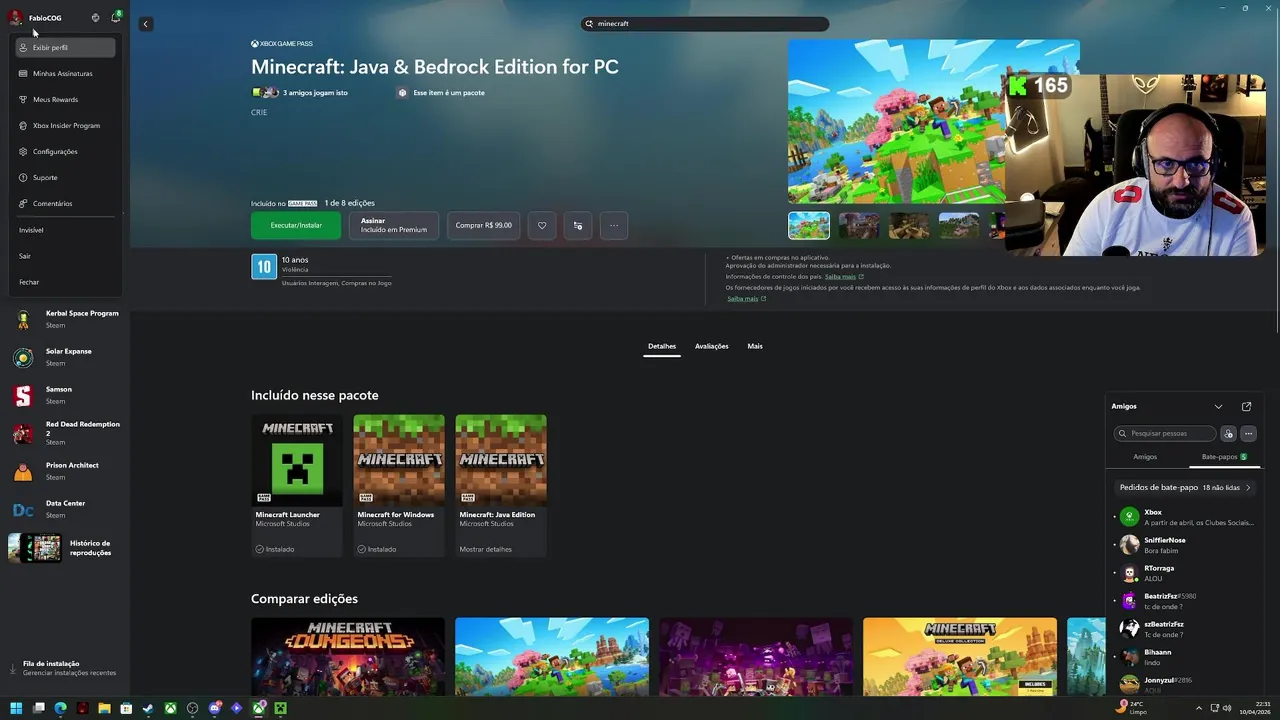Choose Fechar in profile menu
Image resolution: width=1280 pixels, height=720 pixels.
65,282
